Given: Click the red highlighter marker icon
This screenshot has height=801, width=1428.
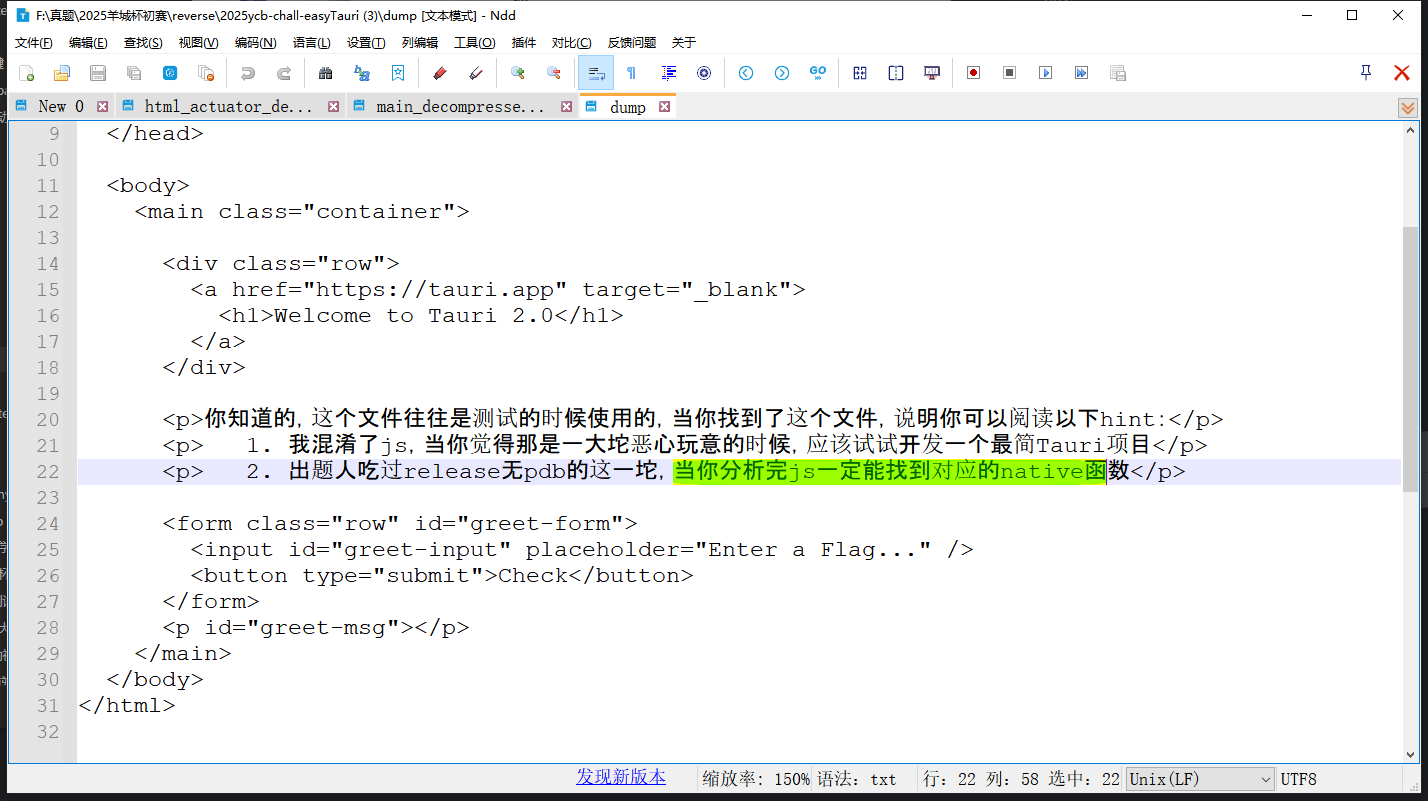Looking at the screenshot, I should point(439,73).
